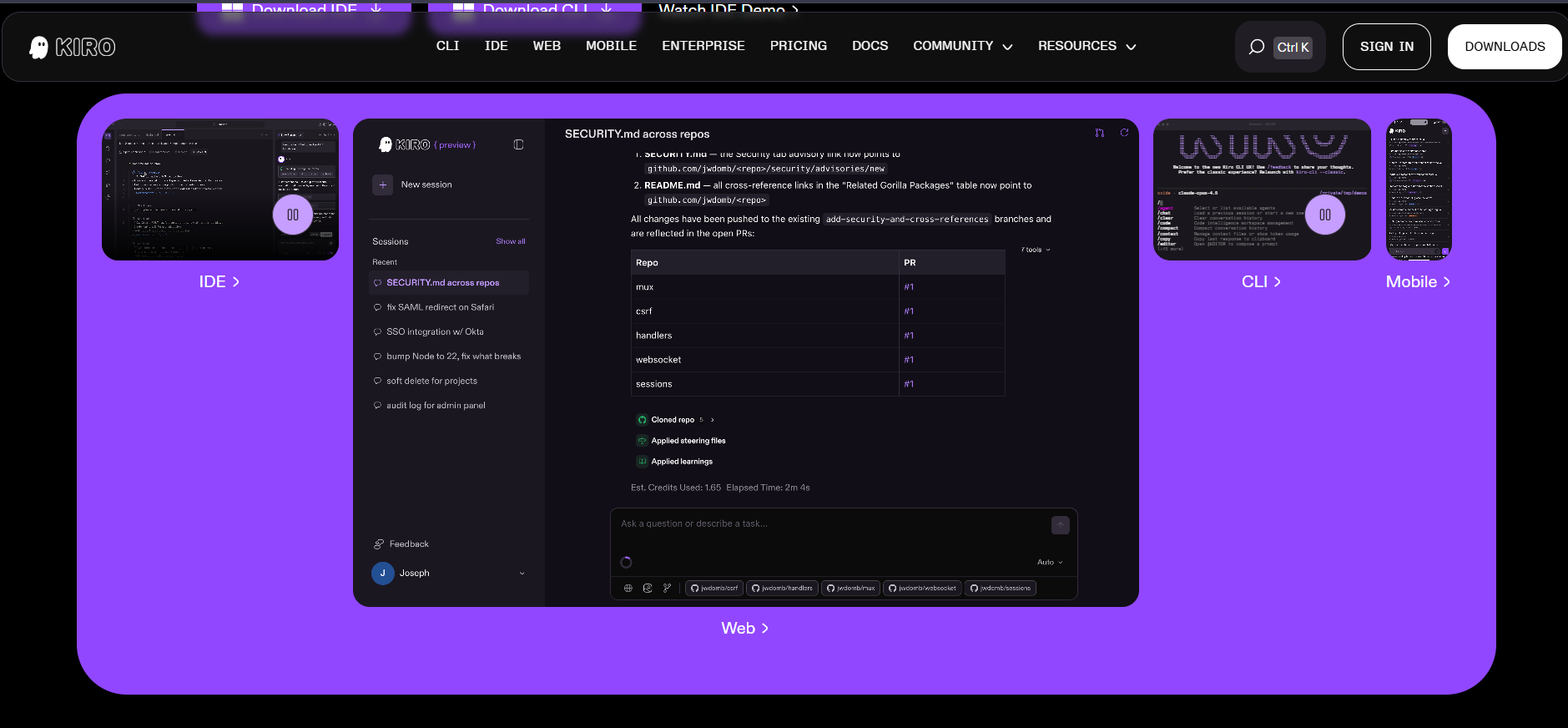
Task: Click the chat icon beside fix SAML redirect
Action: point(377,307)
